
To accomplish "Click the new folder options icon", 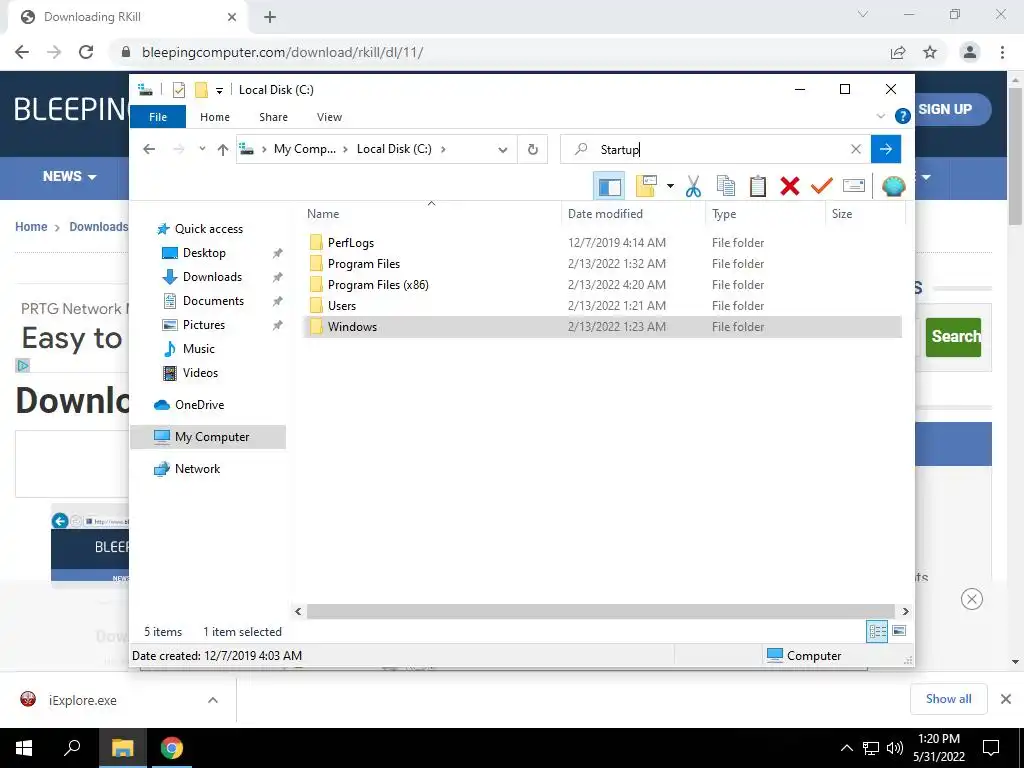I will click(x=647, y=186).
